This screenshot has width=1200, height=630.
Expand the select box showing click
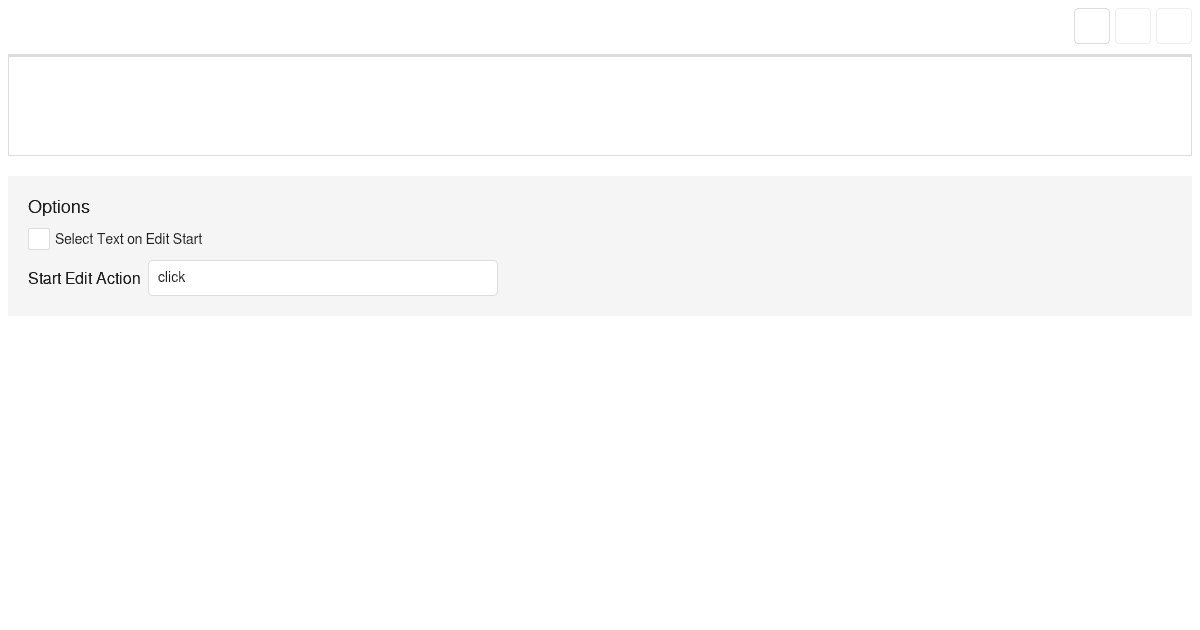click(x=323, y=278)
